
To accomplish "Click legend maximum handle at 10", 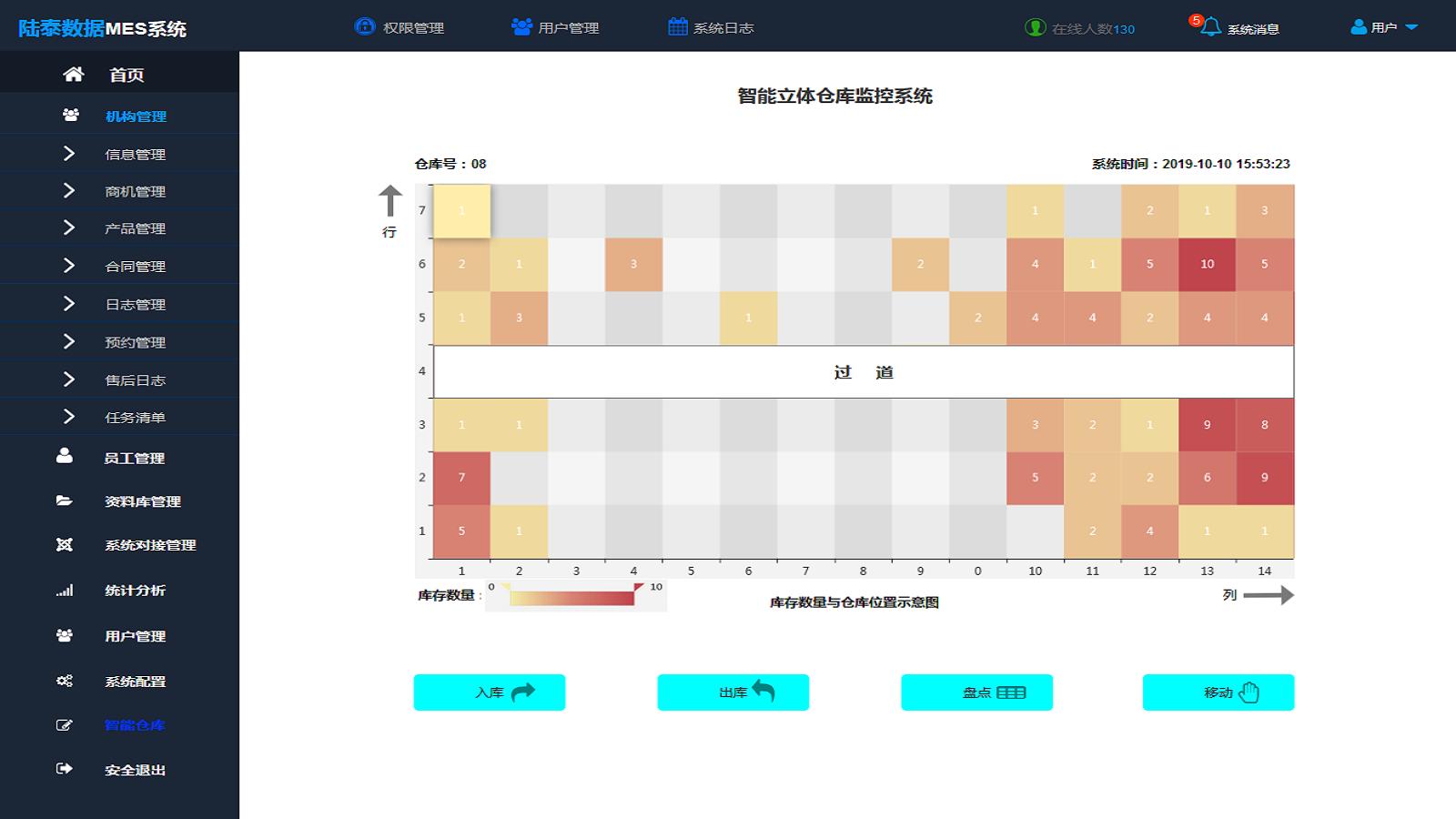I will click(639, 588).
